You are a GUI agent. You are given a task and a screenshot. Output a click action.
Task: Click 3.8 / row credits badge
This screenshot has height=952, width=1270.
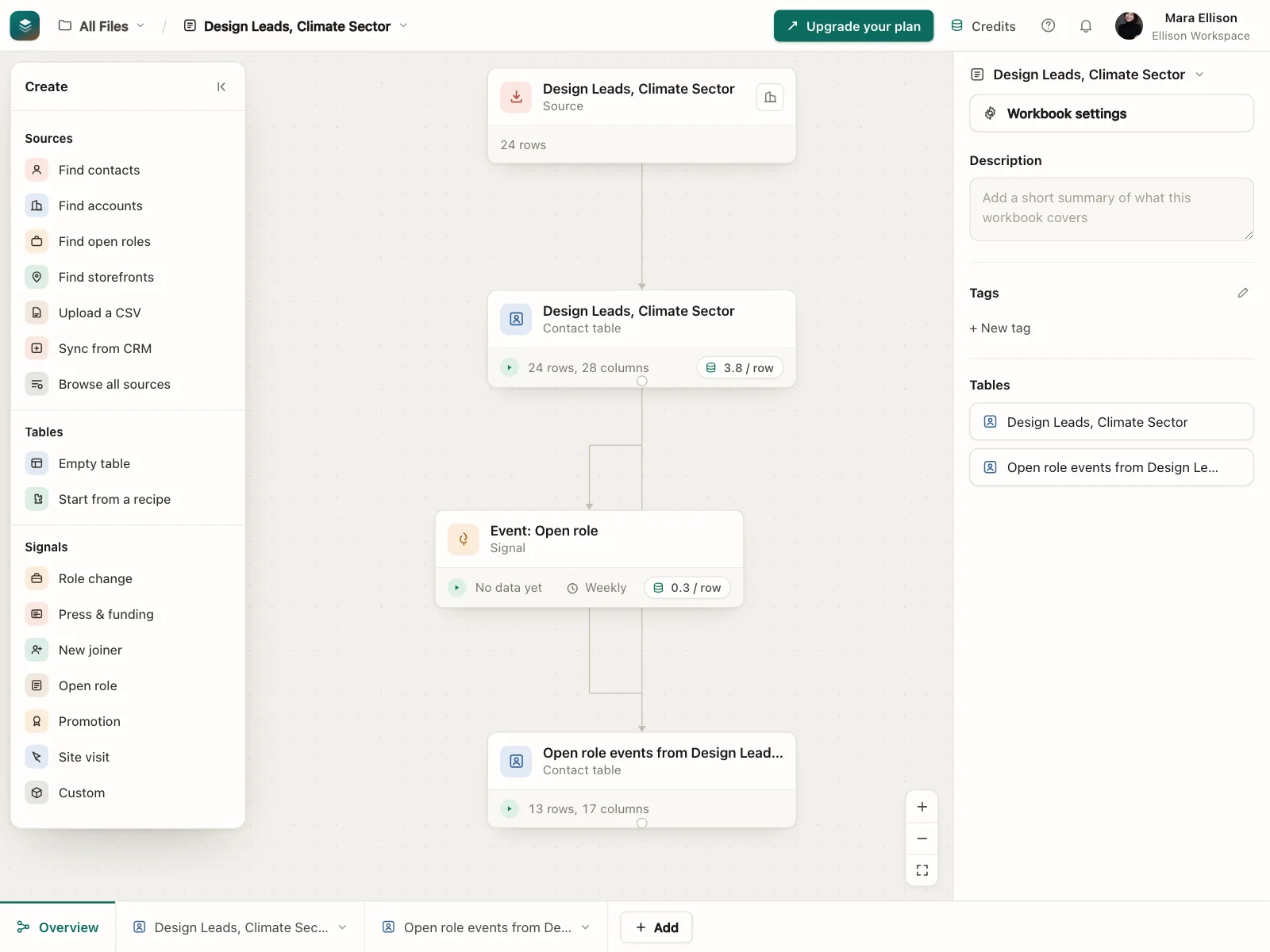[740, 367]
